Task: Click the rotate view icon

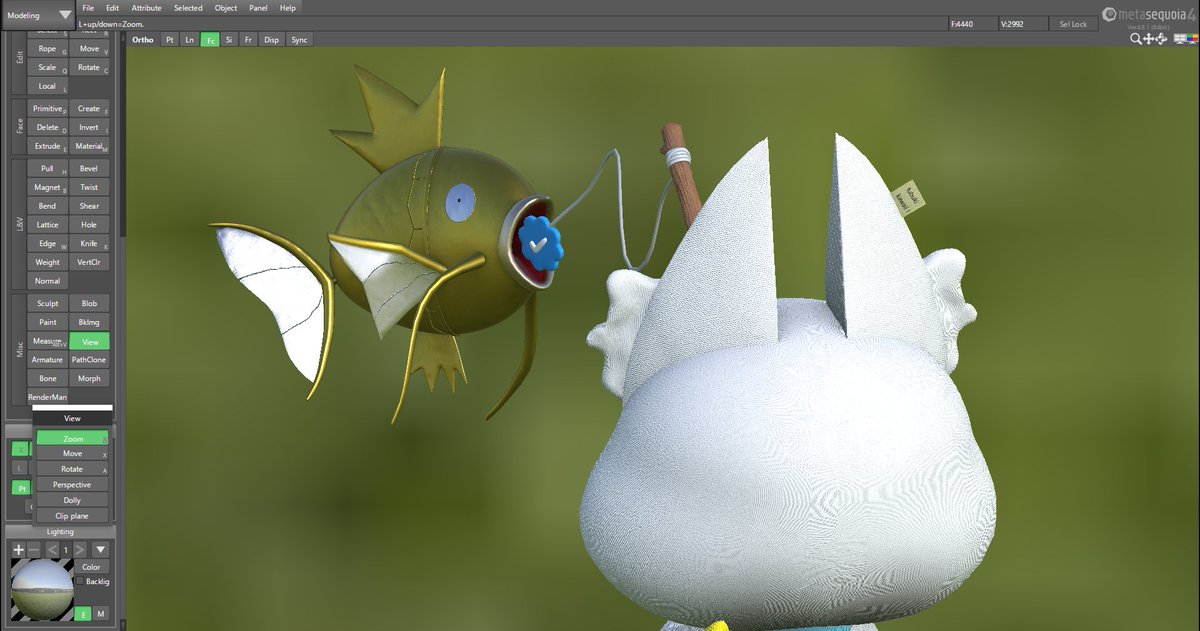Action: click(1161, 39)
